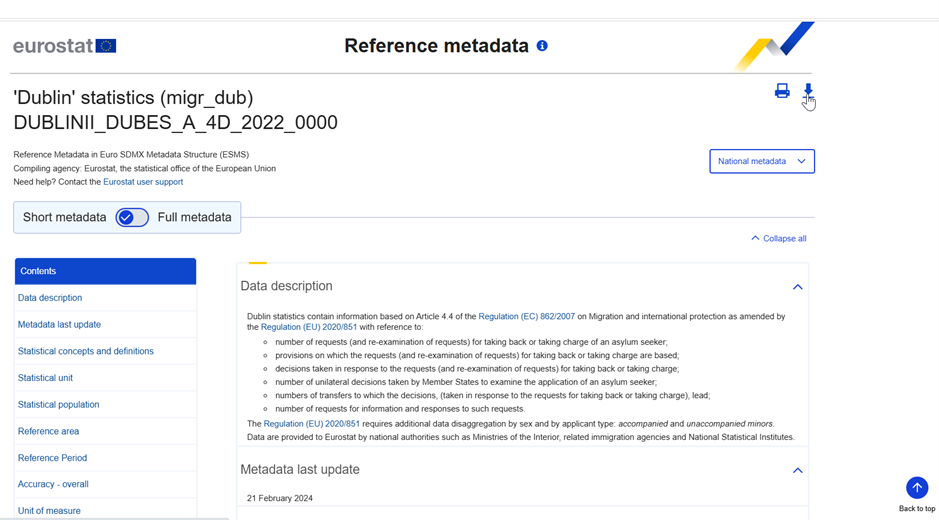Screen dimensions: 939x520
Task: Open Accuracy - overall entry
Action: [x=53, y=484]
